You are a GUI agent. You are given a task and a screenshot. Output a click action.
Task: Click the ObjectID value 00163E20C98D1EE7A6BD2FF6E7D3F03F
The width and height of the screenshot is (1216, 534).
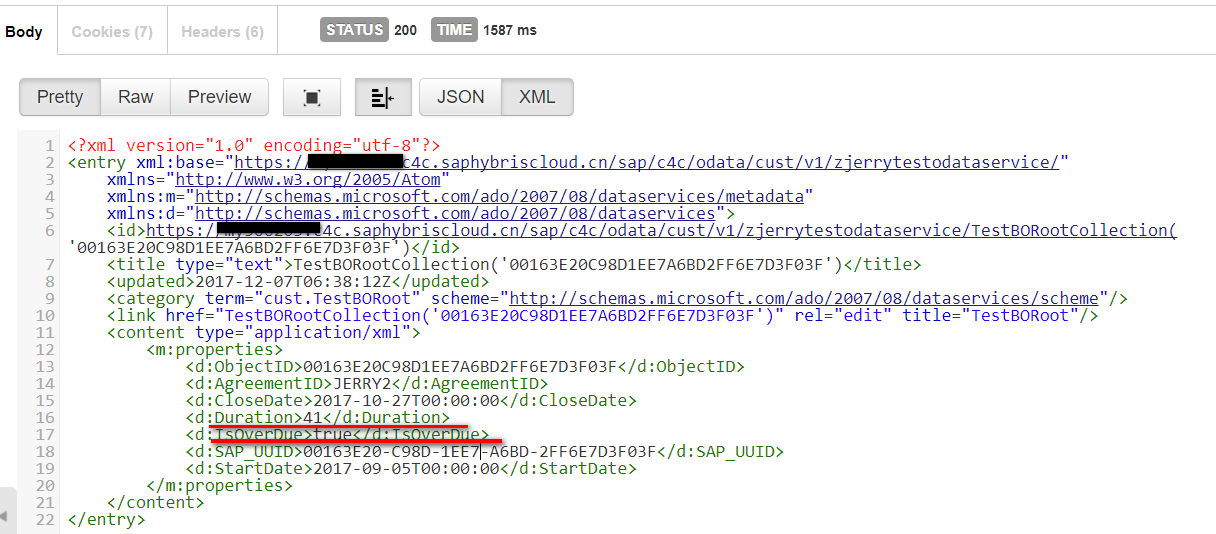[460, 367]
